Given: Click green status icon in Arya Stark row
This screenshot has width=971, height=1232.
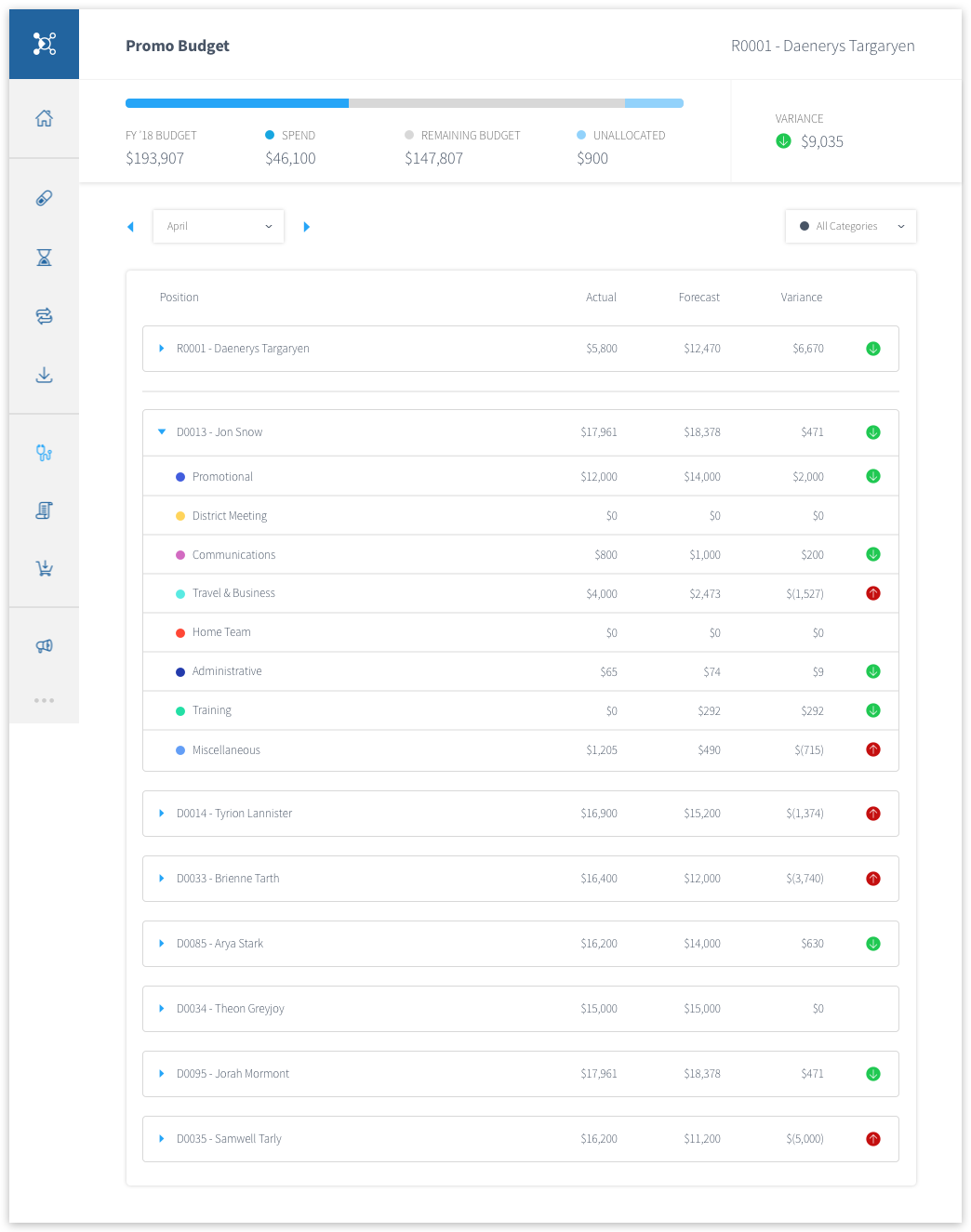Looking at the screenshot, I should [x=873, y=944].
